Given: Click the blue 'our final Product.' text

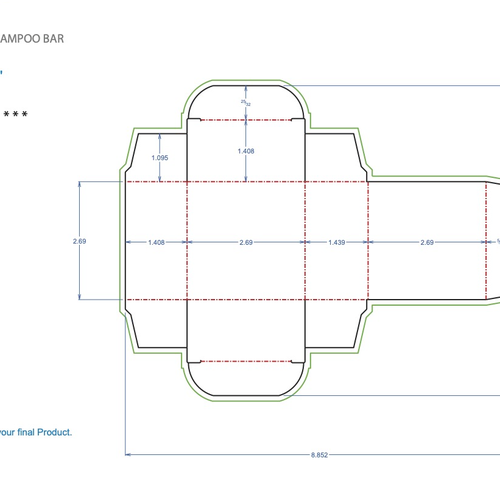Looking at the screenshot, I should [36, 432].
